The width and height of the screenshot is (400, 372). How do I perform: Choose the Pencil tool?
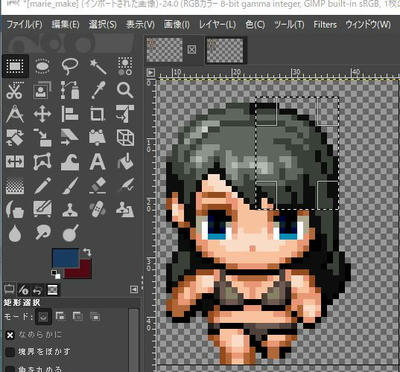[x=42, y=186]
